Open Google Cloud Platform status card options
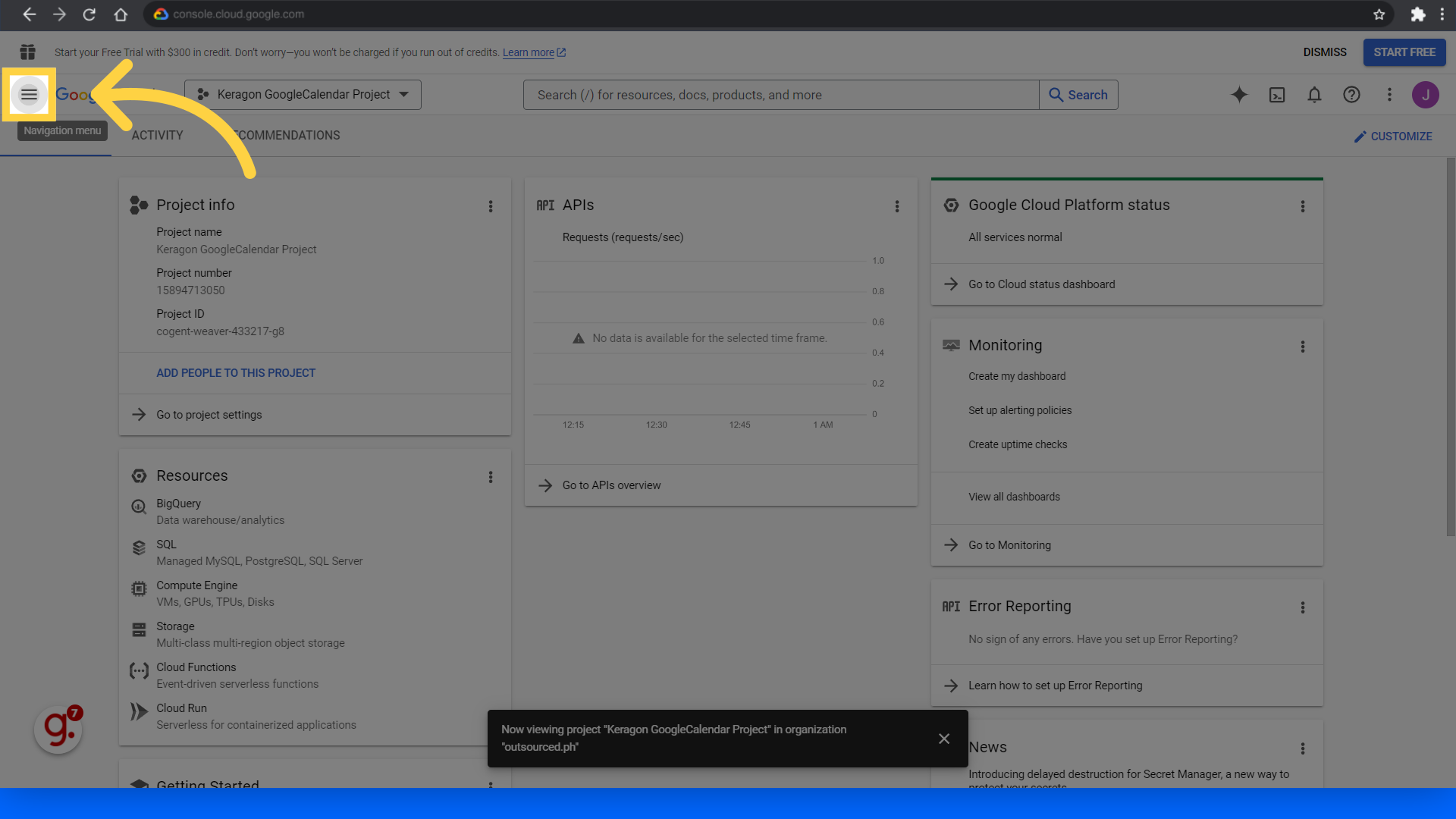This screenshot has width=1456, height=819. [x=1303, y=206]
